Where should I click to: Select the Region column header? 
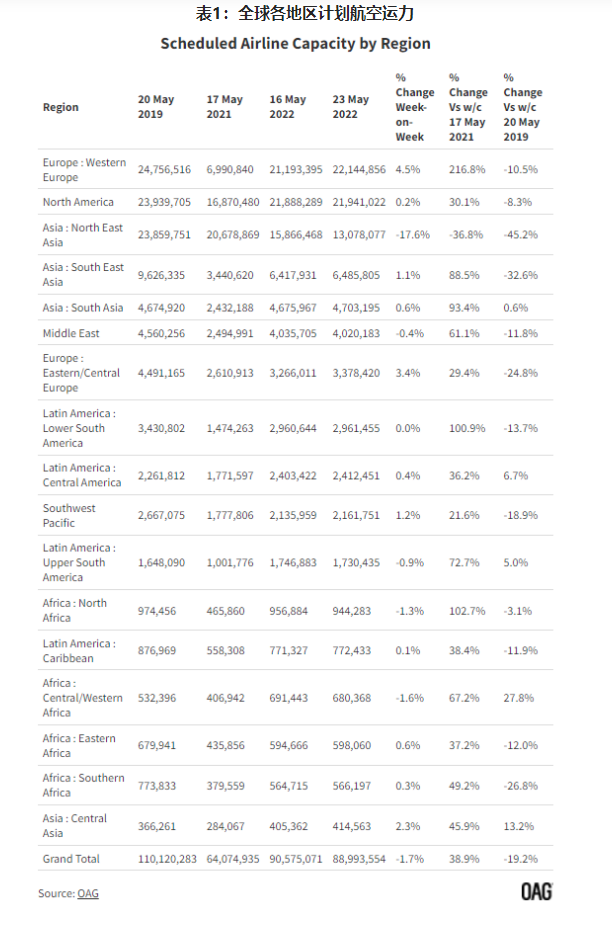pyautogui.click(x=60, y=107)
